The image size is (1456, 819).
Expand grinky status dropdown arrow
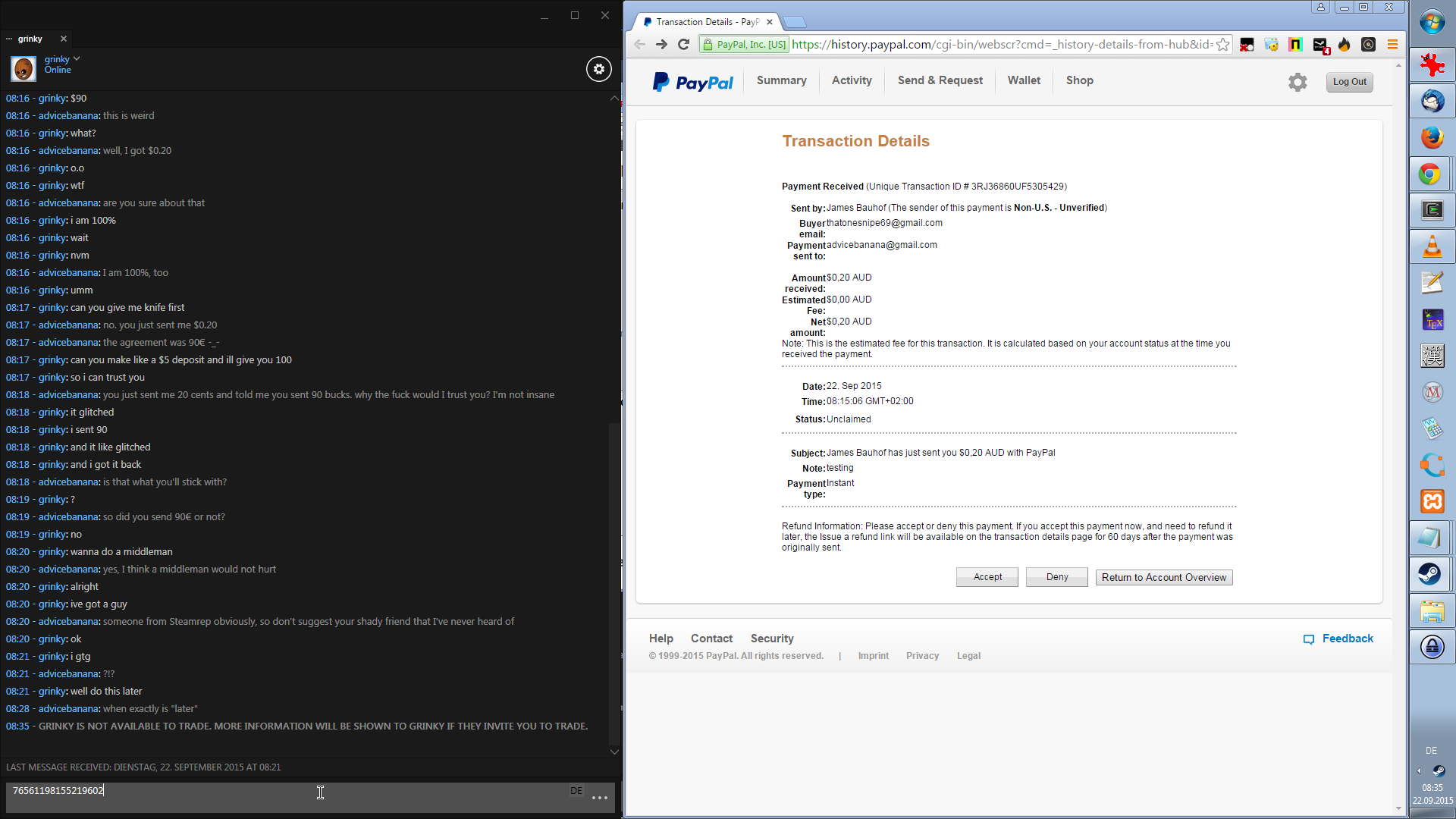[x=77, y=58]
